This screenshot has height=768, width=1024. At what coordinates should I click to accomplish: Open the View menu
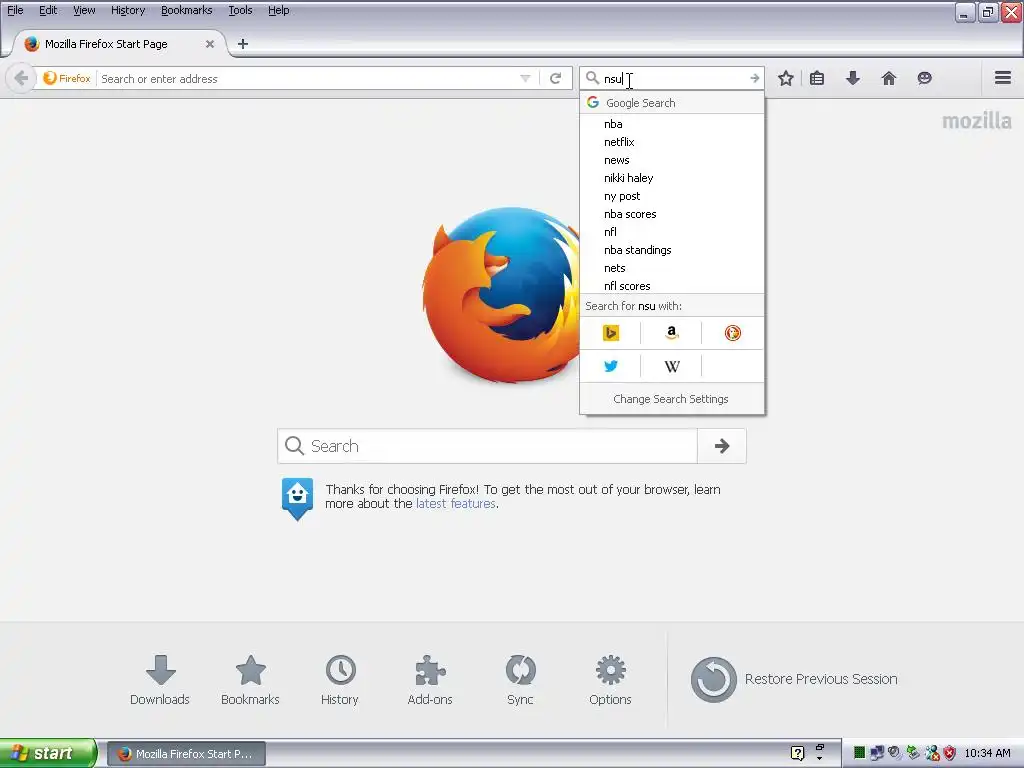point(84,10)
